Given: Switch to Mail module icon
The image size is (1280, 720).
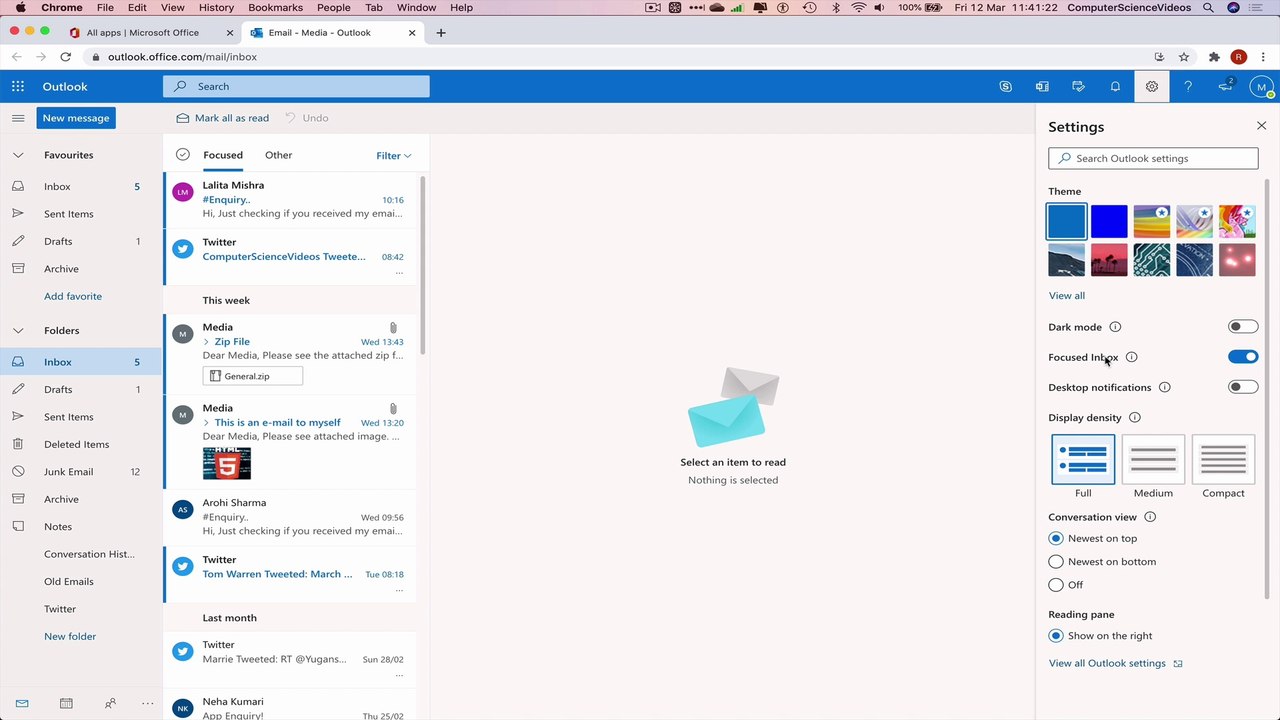Looking at the screenshot, I should tap(22, 703).
